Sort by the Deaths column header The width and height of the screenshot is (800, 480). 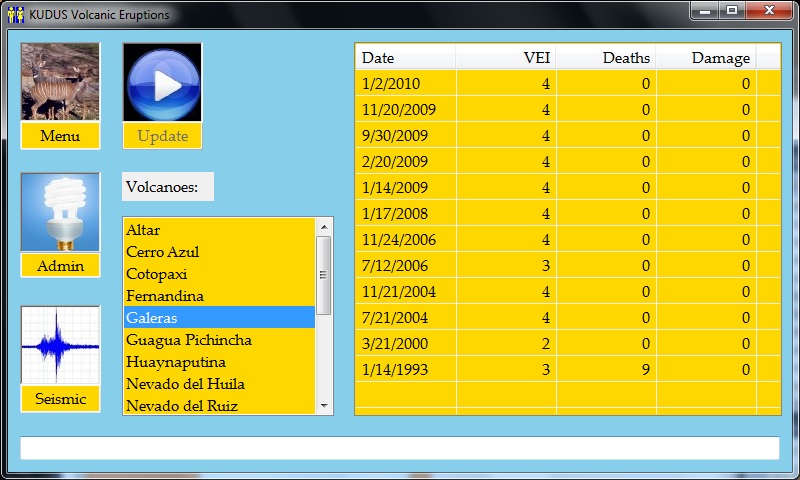[606, 58]
